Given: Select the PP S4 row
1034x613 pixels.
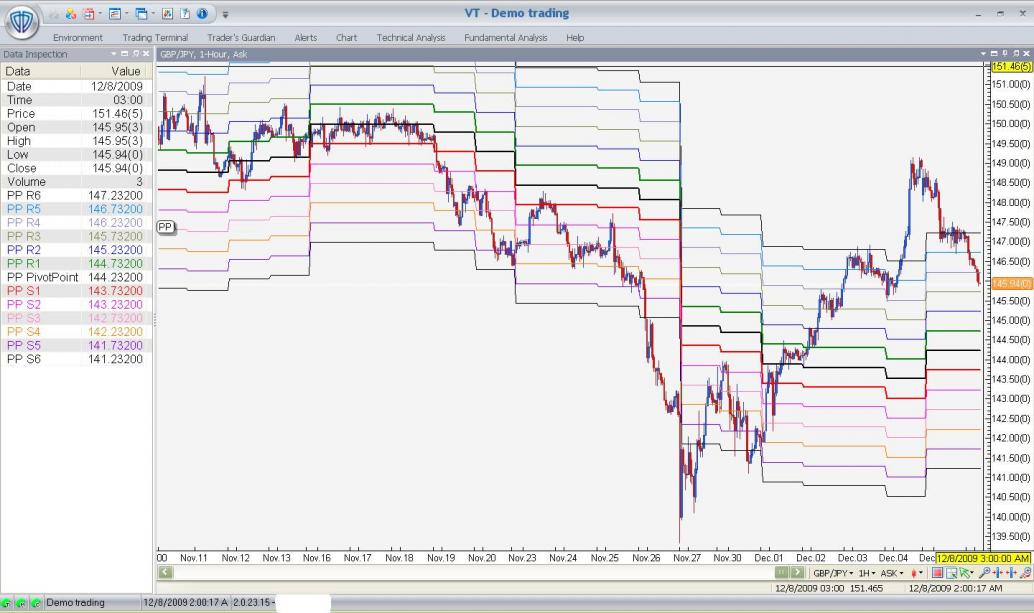Looking at the screenshot, I should (x=76, y=332).
